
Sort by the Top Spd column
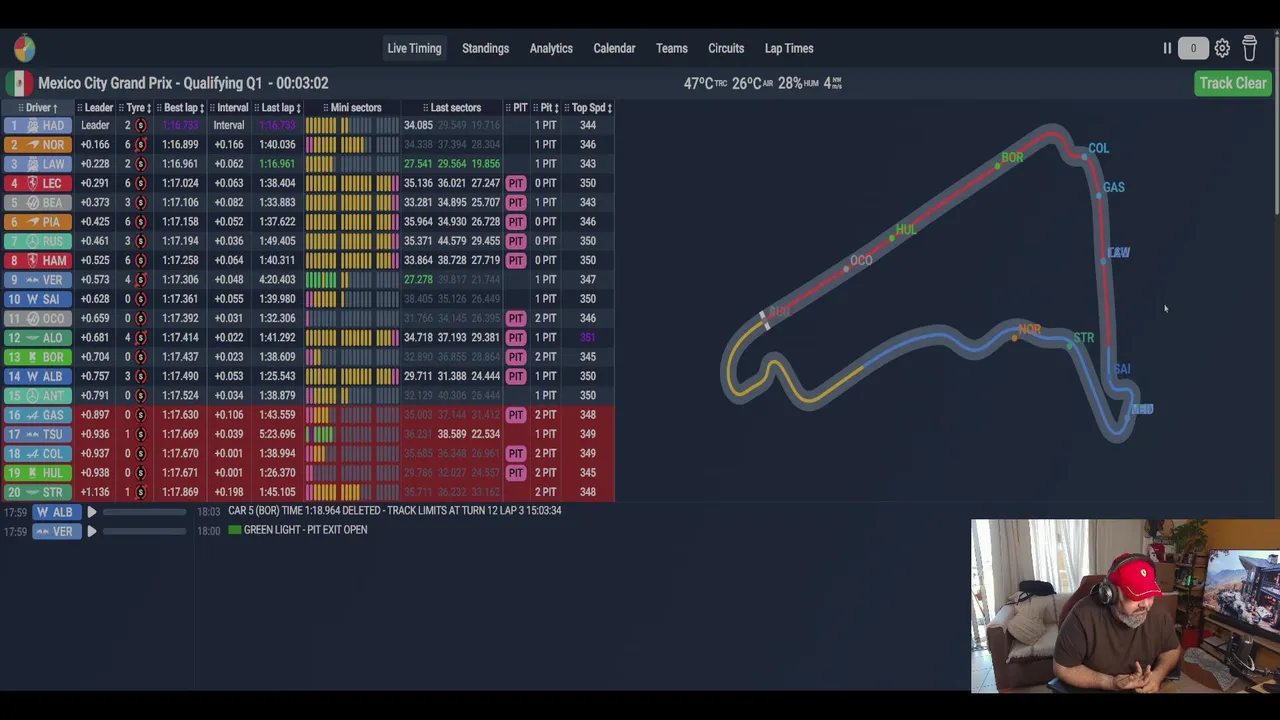tap(589, 107)
